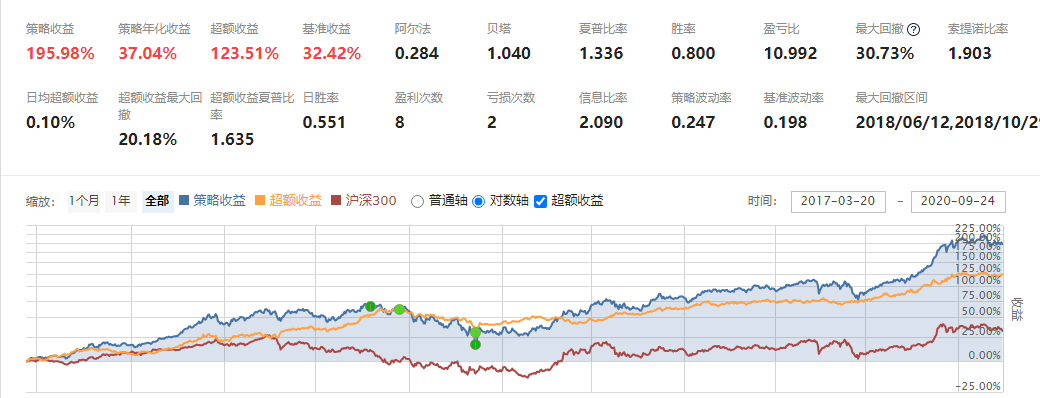The width and height of the screenshot is (1040, 398).
Task: Click the 夏普比率 1.336 value
Action: tap(601, 53)
